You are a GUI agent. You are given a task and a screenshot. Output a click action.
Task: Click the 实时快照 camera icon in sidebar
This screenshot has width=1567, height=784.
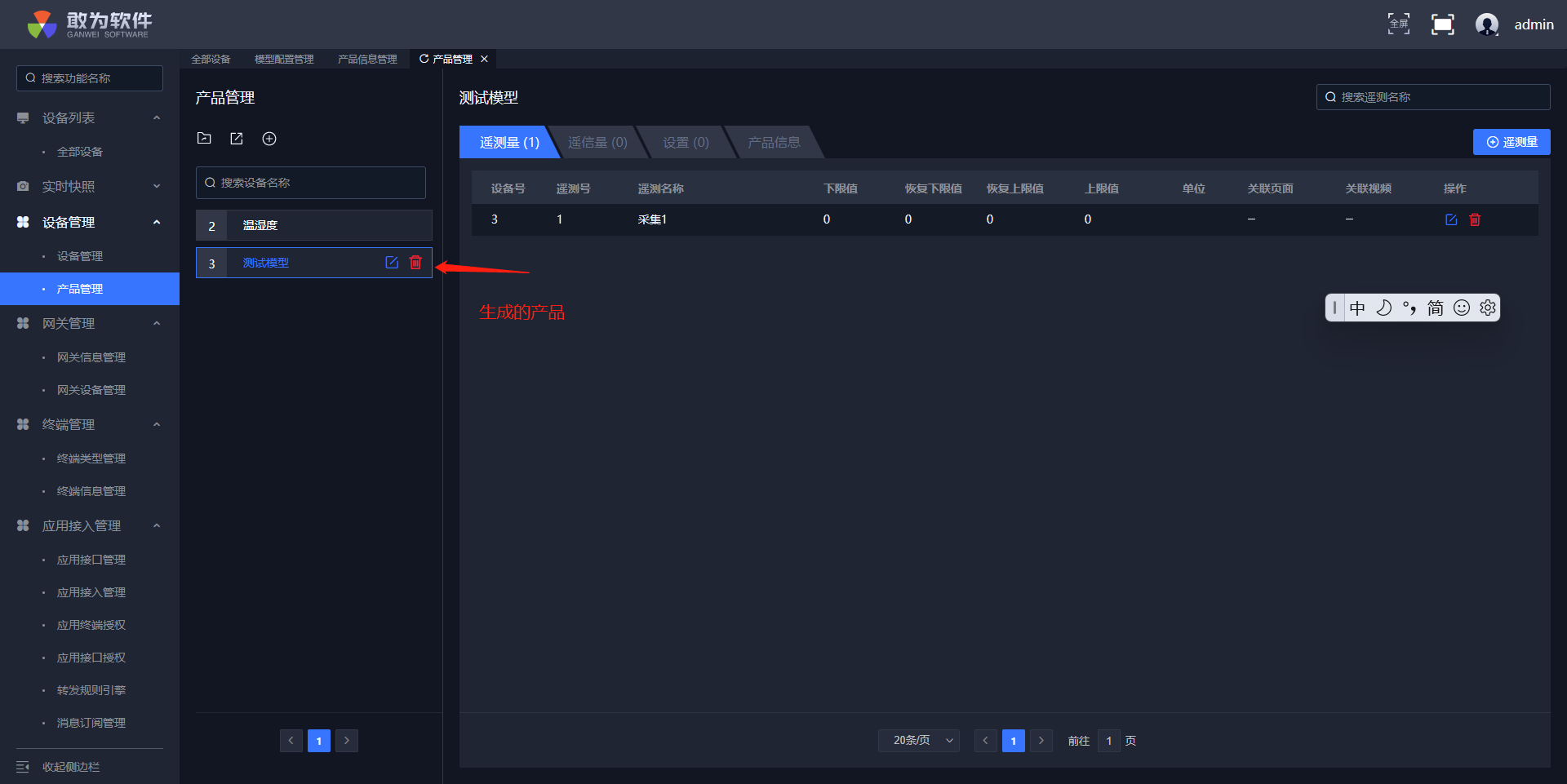(23, 187)
